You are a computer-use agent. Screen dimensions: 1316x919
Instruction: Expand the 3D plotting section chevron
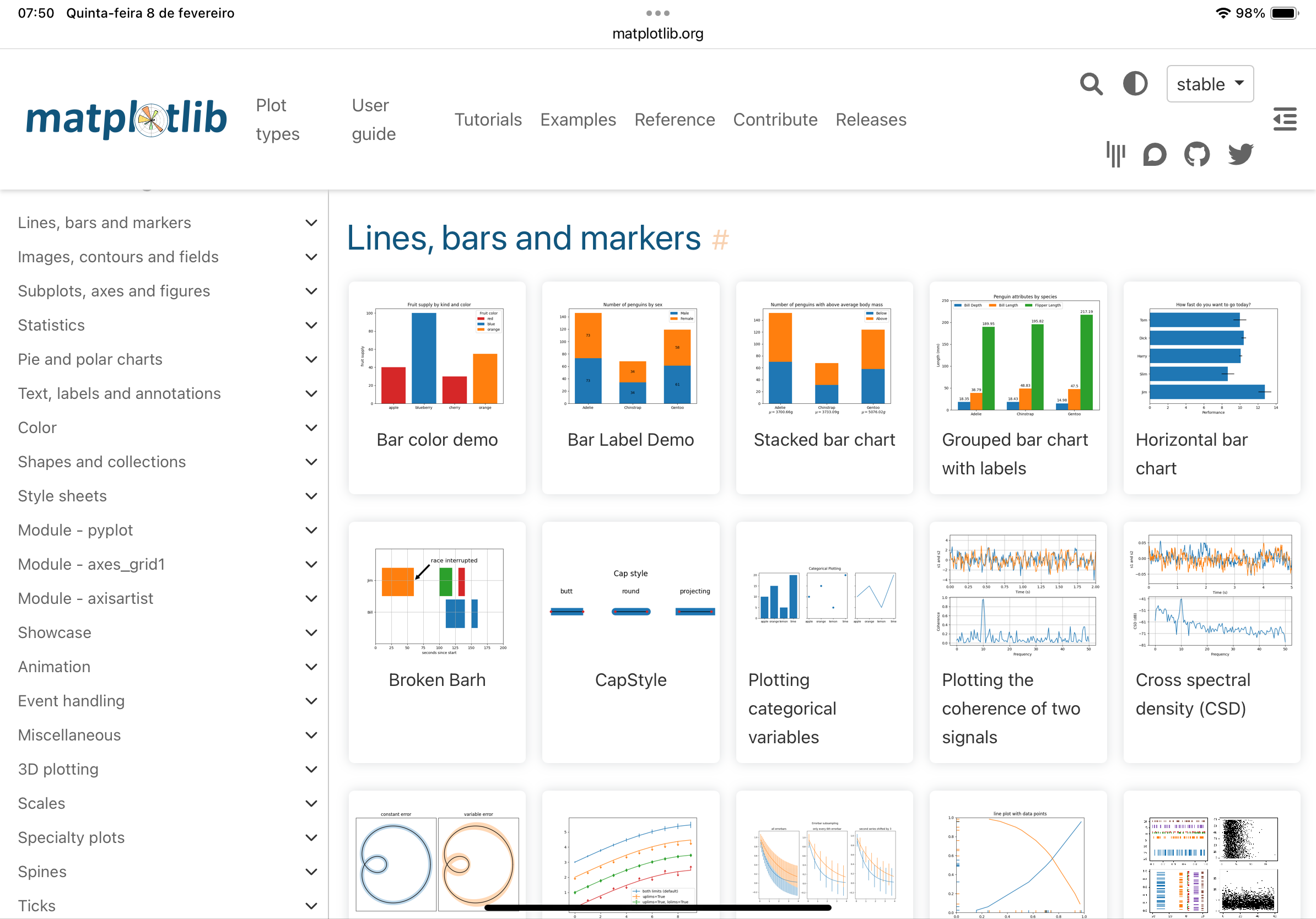point(311,770)
